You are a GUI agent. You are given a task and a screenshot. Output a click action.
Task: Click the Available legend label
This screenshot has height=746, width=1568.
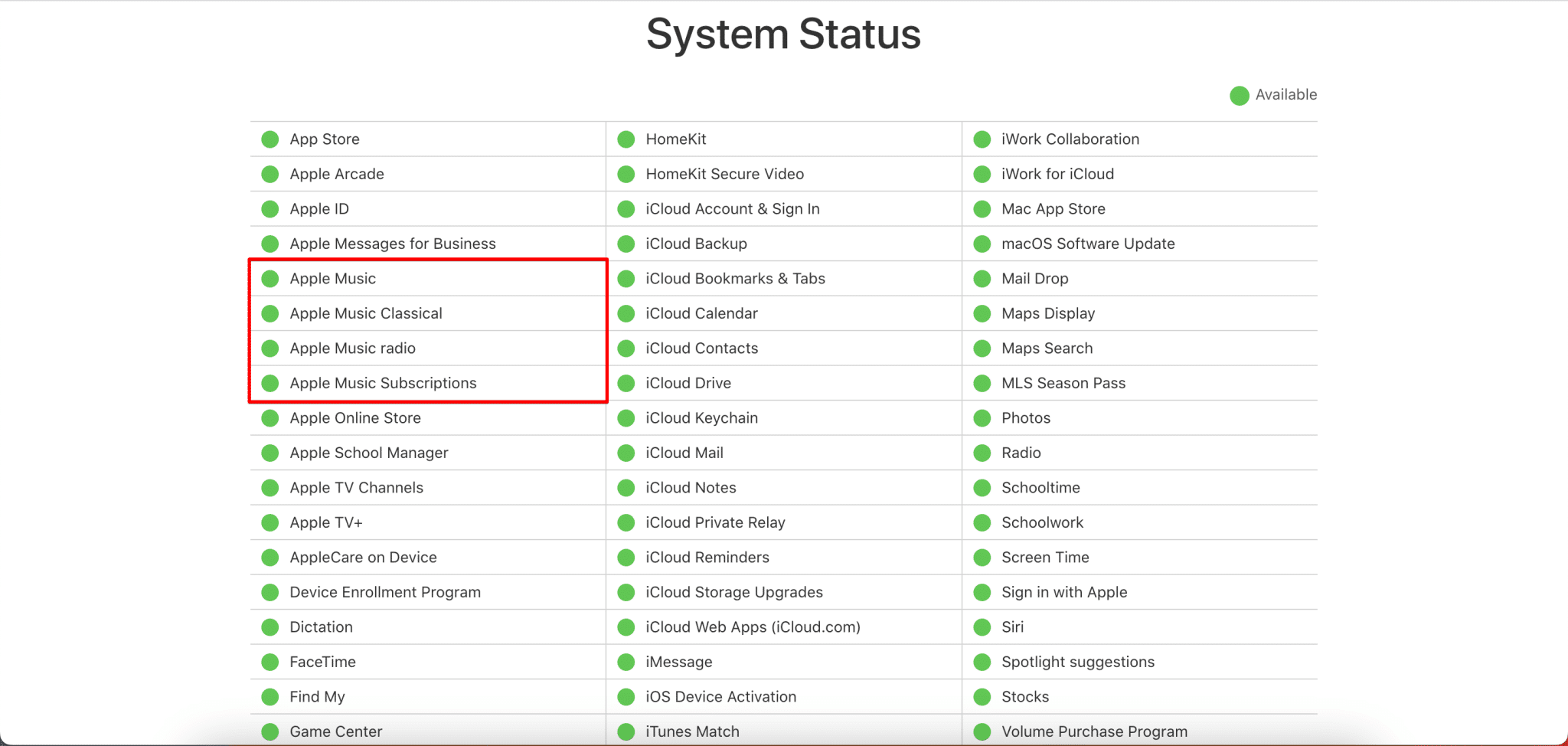(1286, 95)
